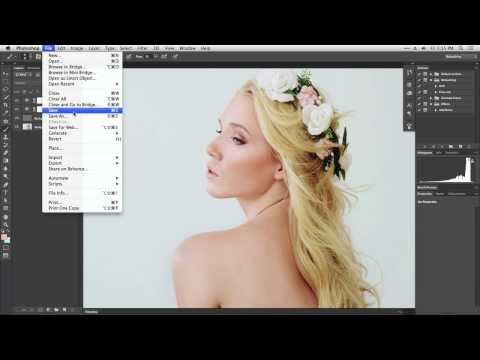
Task: Toggle the second action set's checkmark
Action: [420, 80]
